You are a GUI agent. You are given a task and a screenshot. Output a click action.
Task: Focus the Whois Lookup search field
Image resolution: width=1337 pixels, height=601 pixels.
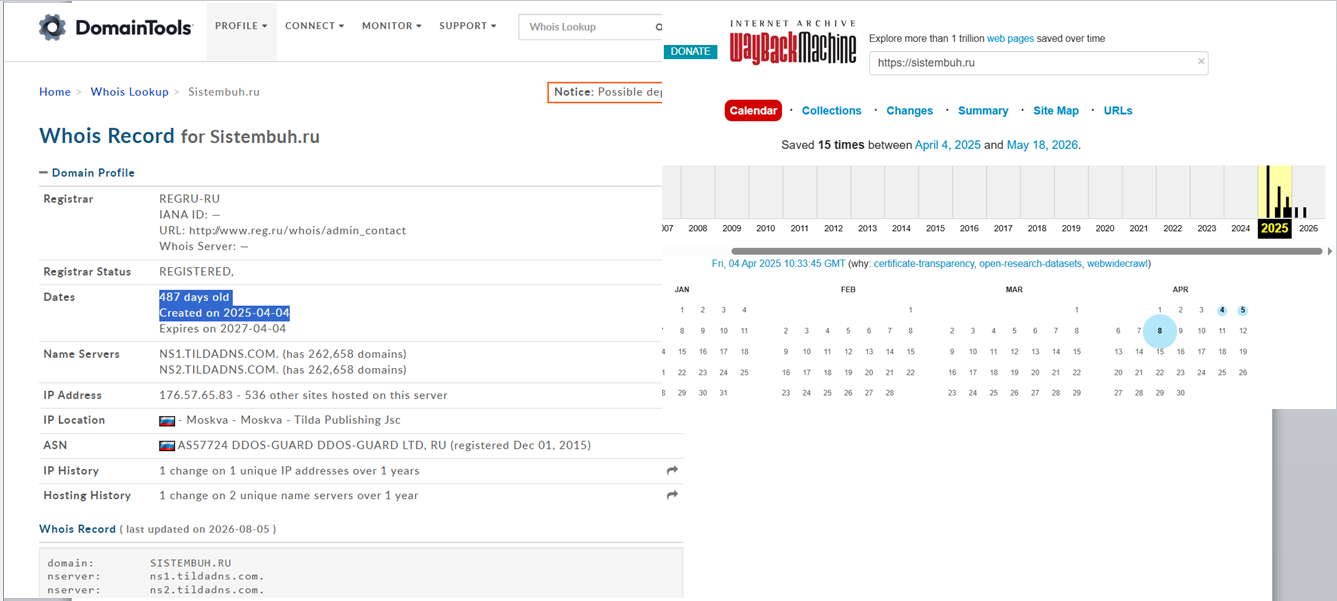point(590,27)
